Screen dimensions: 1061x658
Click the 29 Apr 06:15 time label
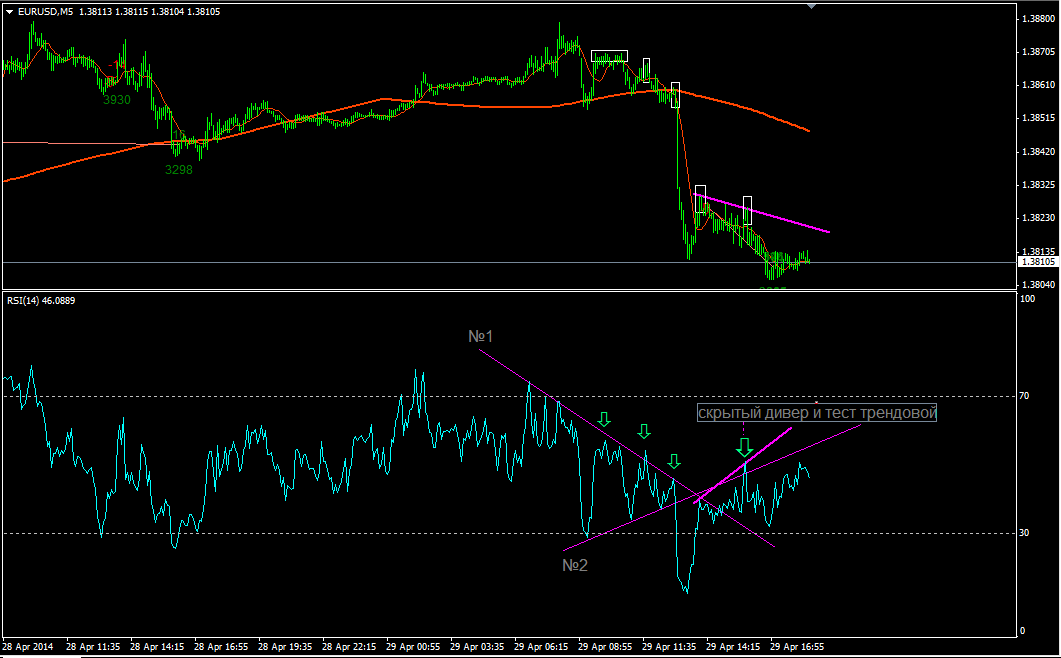[541, 646]
